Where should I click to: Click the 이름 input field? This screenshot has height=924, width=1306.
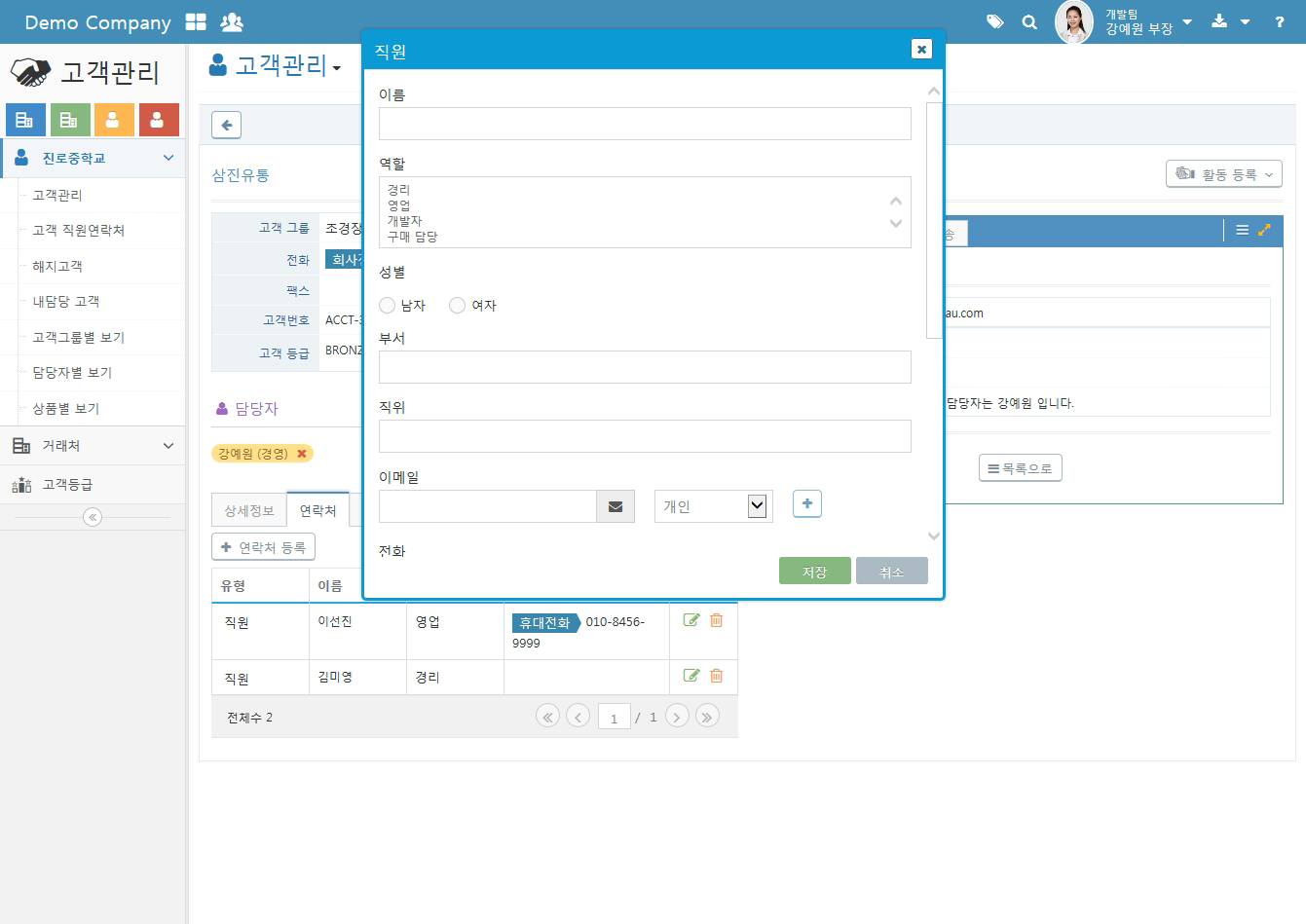point(645,124)
